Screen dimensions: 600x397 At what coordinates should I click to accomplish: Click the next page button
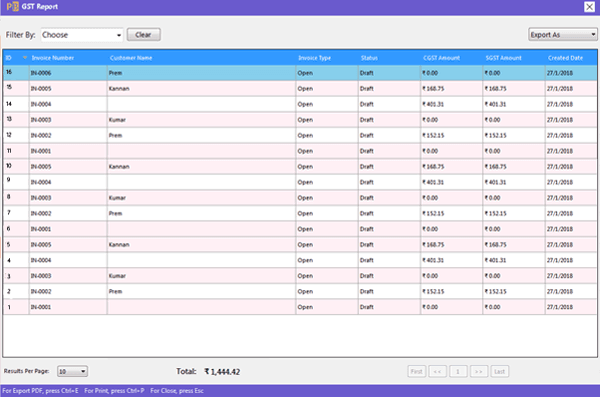click(x=478, y=371)
